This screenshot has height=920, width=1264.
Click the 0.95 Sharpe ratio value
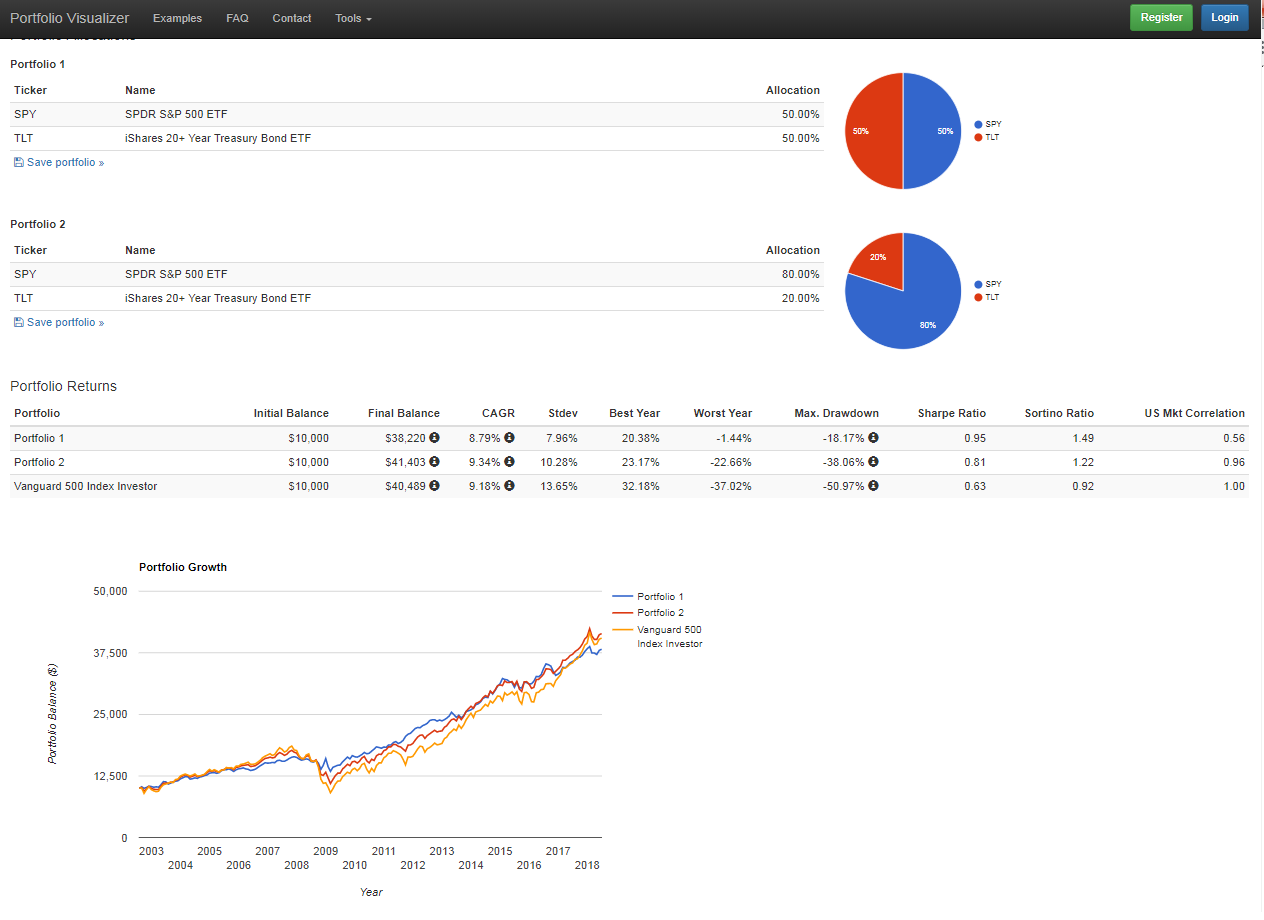tap(974, 438)
